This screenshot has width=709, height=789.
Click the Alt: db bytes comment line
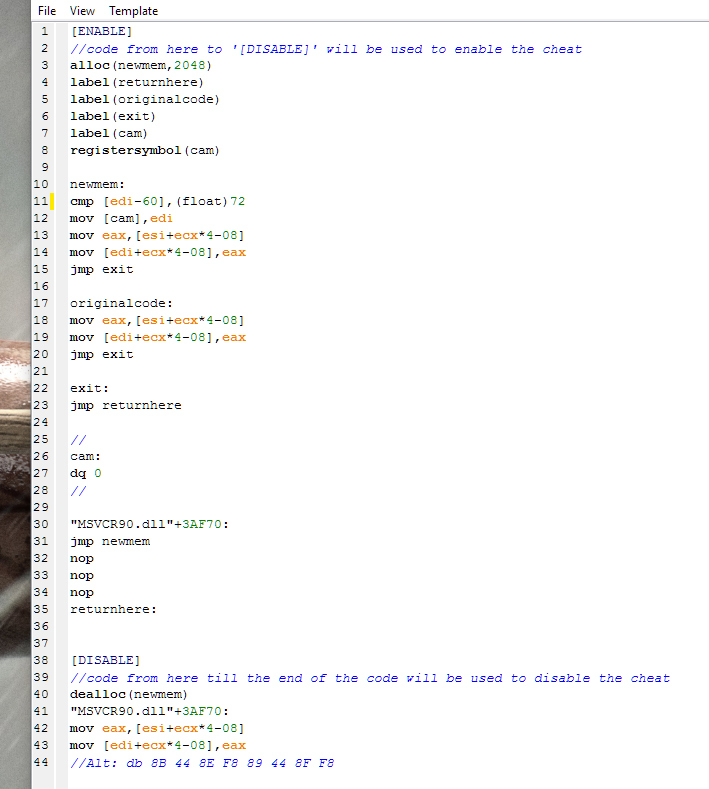pos(202,763)
